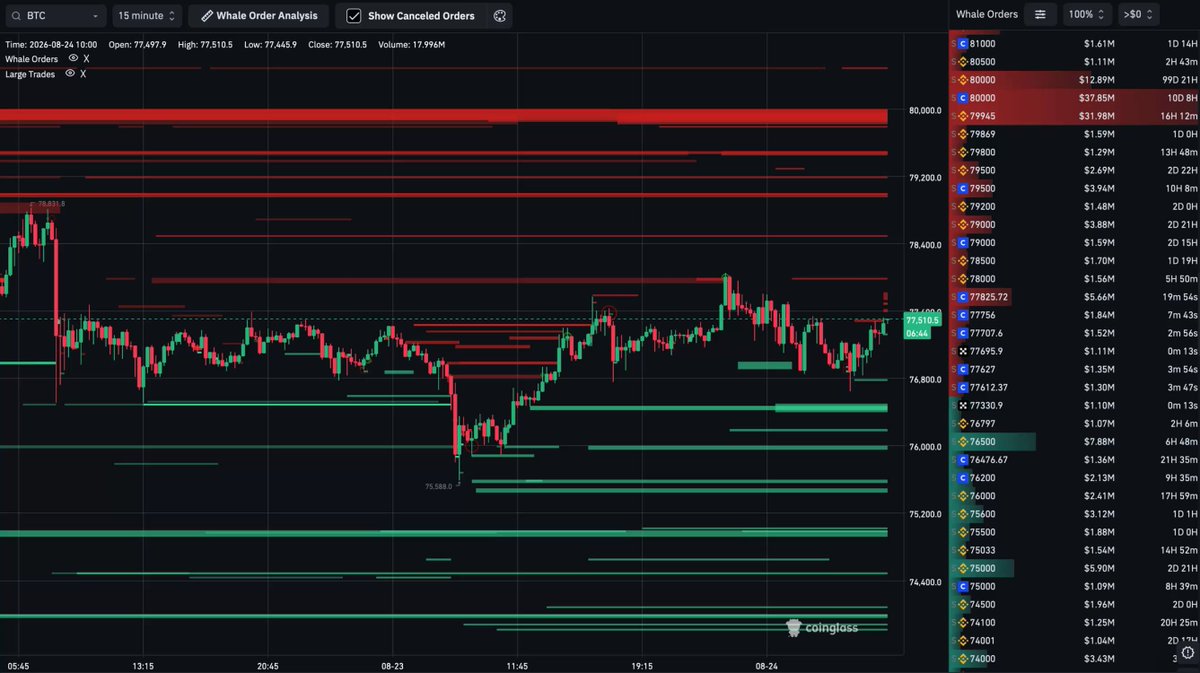
Task: Click Coinbase icon on the 76200 order row
Action: point(963,478)
